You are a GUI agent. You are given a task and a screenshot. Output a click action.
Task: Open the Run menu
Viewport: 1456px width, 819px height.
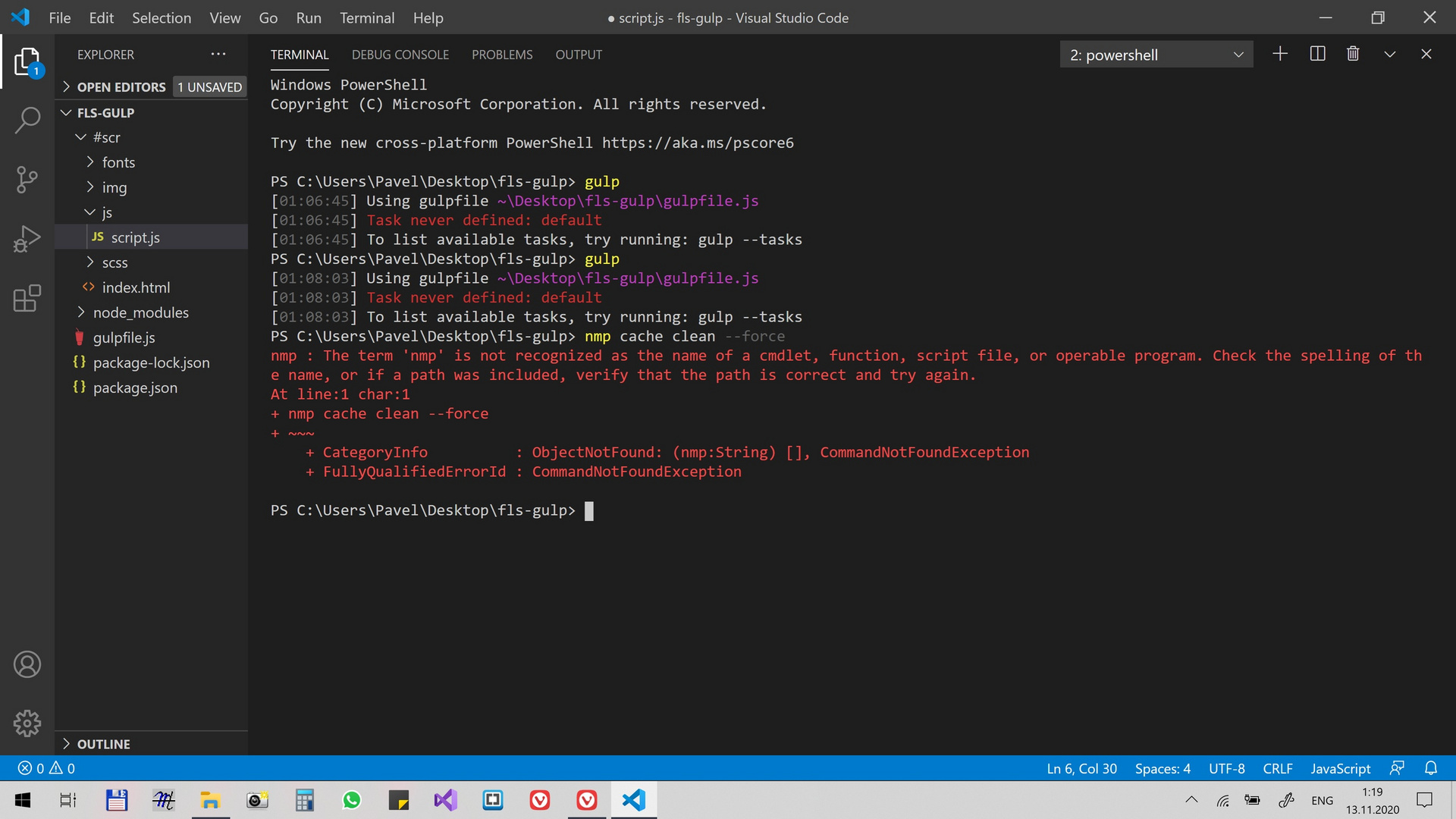pos(309,17)
